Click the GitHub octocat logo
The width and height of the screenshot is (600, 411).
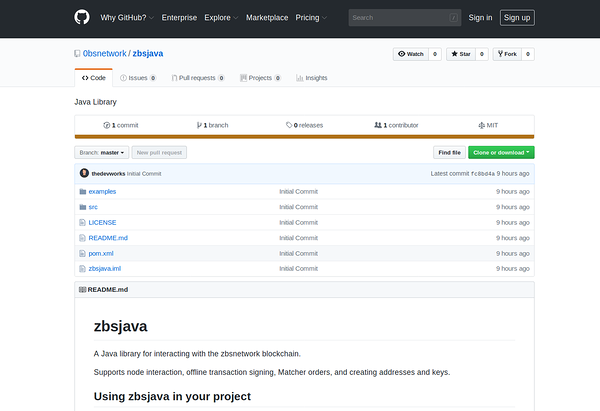(x=82, y=17)
